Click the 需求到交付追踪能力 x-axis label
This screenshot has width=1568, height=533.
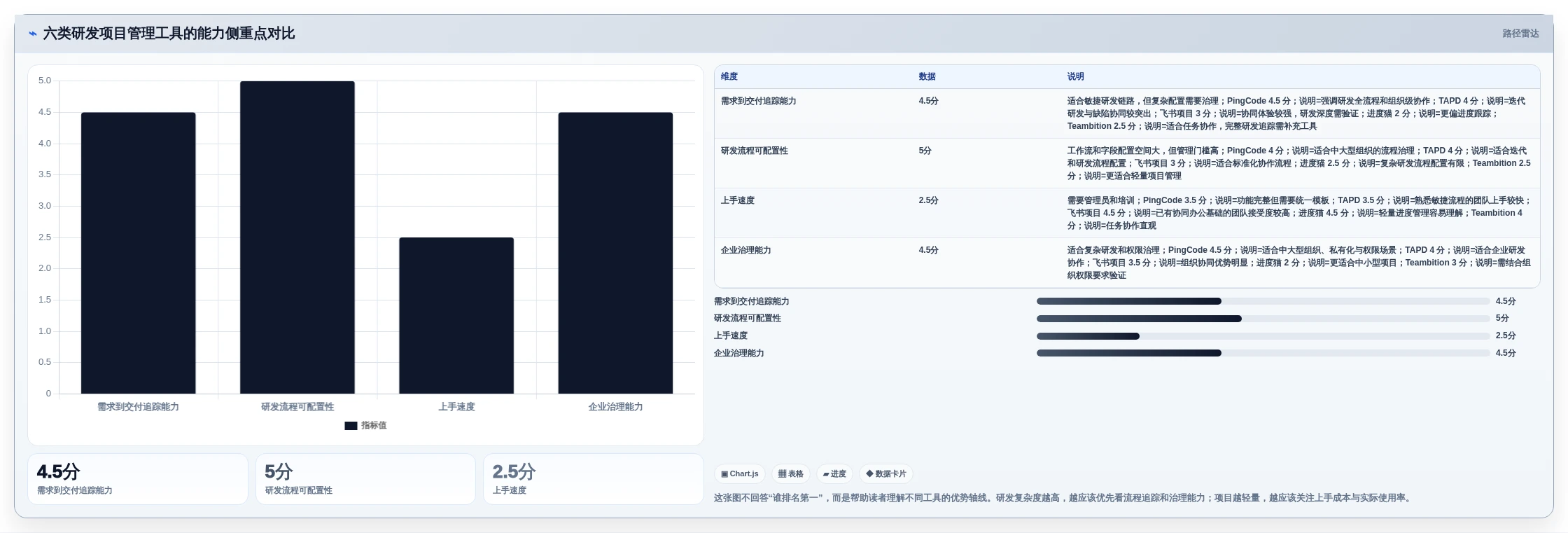pos(138,407)
